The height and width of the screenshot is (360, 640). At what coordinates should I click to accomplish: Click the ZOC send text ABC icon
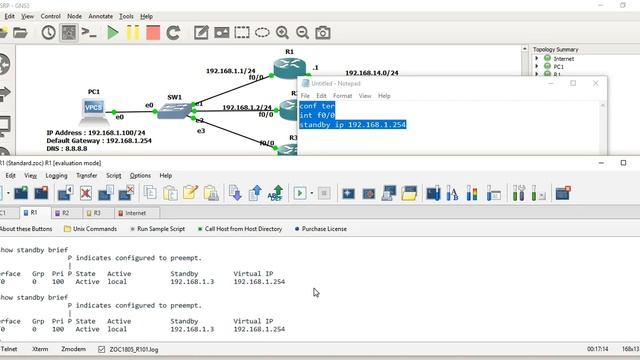(x=276, y=193)
